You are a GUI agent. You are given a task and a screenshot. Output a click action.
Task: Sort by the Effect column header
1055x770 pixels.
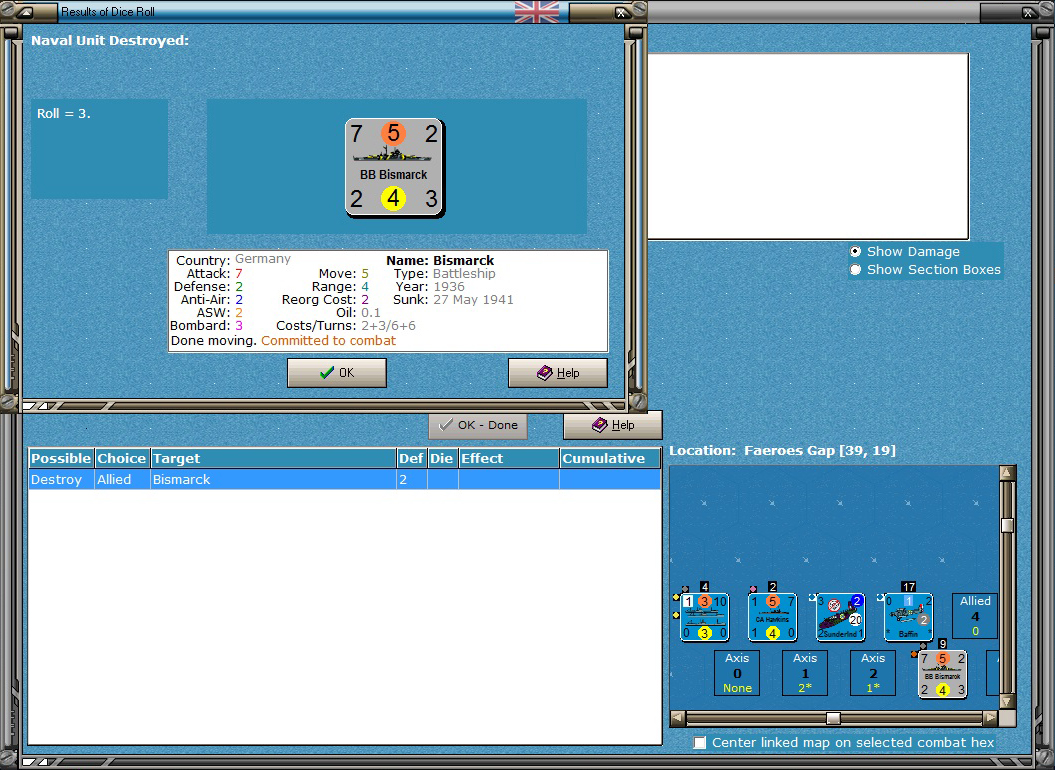(x=509, y=458)
